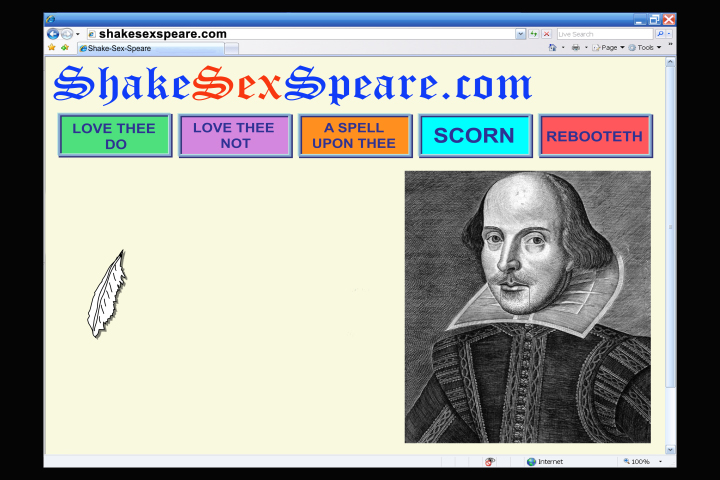Open the Tools menu
The width and height of the screenshot is (720, 480).
[x=645, y=47]
